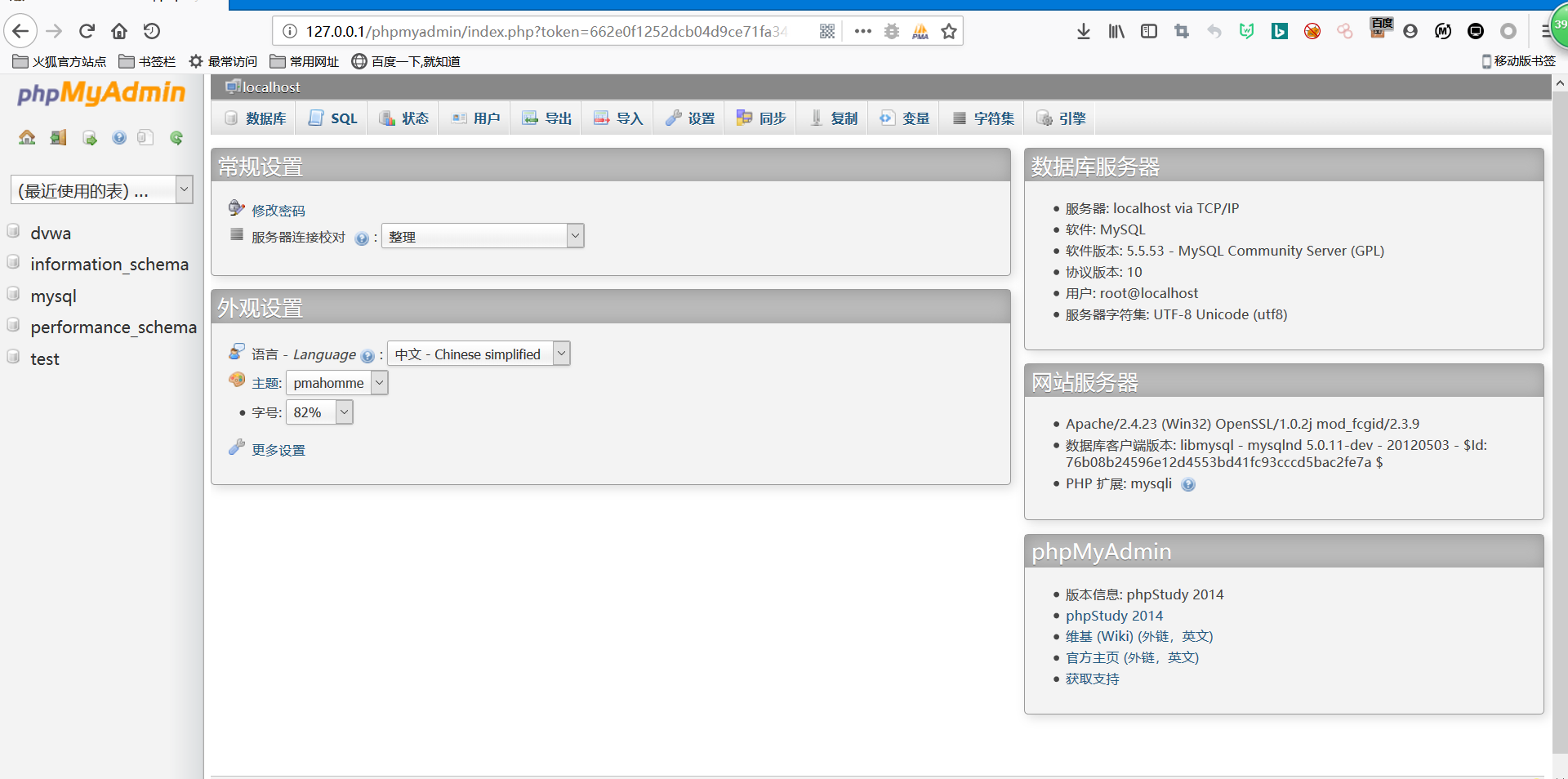Screen dimensions: 1568x779
Task: Open phpMyAdmin documentation help icon
Action: (x=119, y=137)
